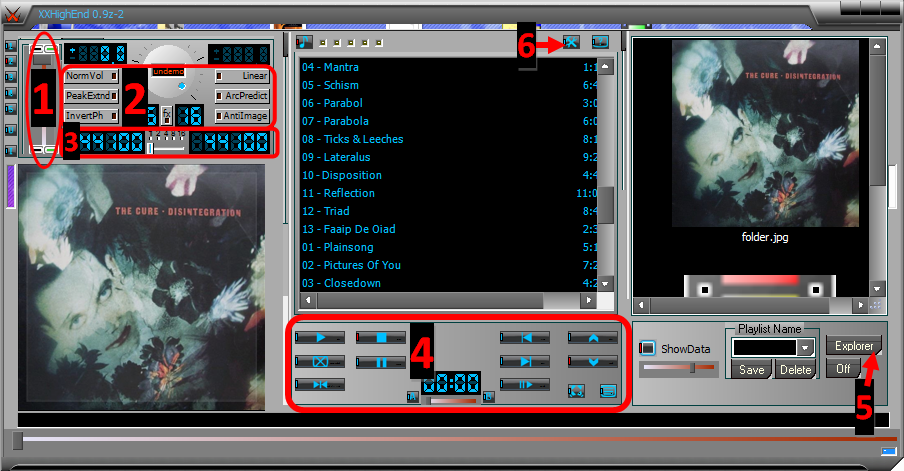
Task: Click the Off button
Action: point(843,368)
